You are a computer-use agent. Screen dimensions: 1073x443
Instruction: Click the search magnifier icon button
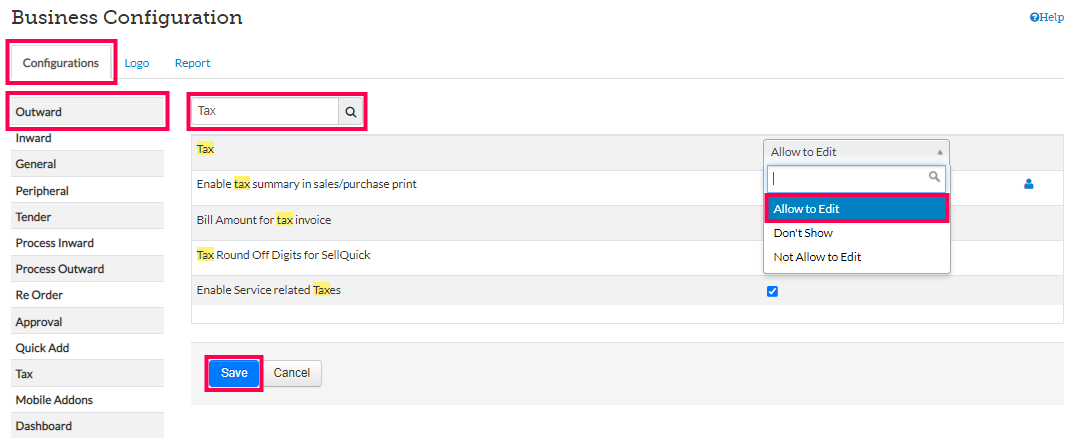click(351, 112)
